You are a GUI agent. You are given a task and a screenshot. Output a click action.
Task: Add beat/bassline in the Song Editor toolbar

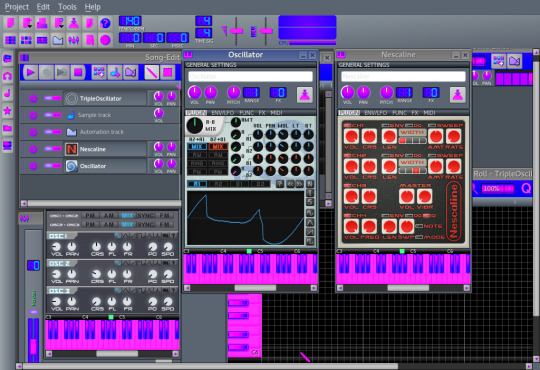[x=99, y=72]
